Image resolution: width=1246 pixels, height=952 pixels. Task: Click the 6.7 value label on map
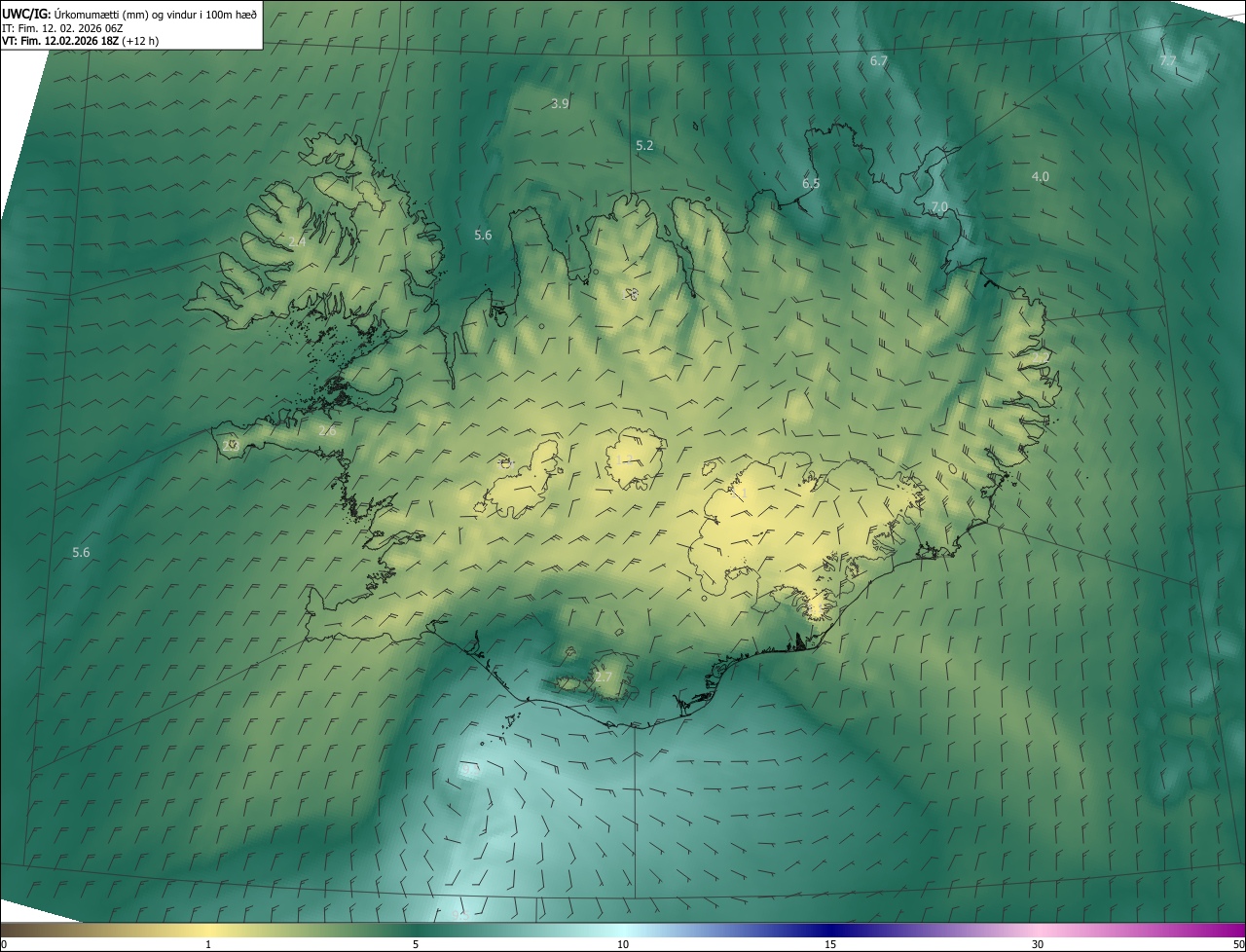(879, 60)
